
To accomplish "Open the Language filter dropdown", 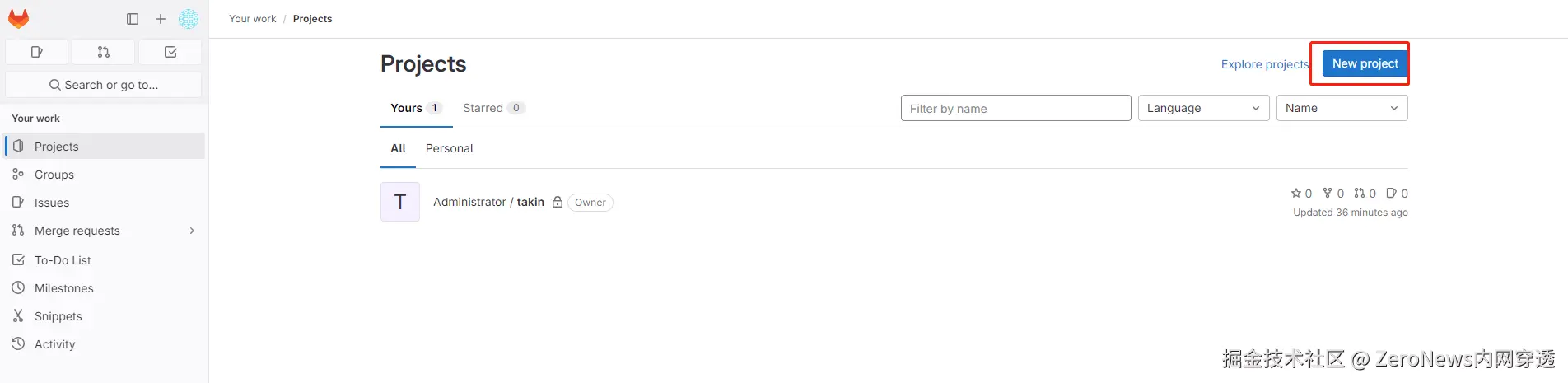I will 1203,108.
